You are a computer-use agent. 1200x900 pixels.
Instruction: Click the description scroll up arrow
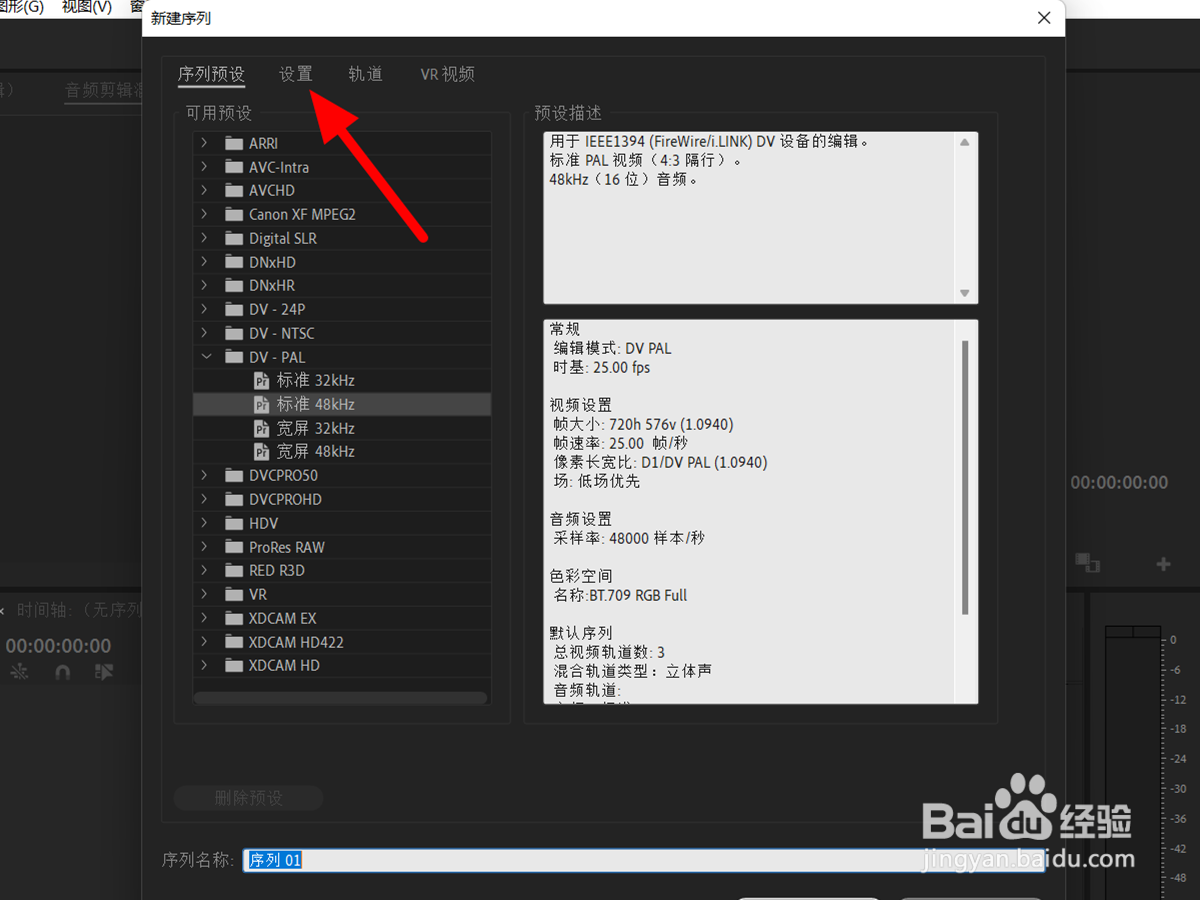point(965,142)
